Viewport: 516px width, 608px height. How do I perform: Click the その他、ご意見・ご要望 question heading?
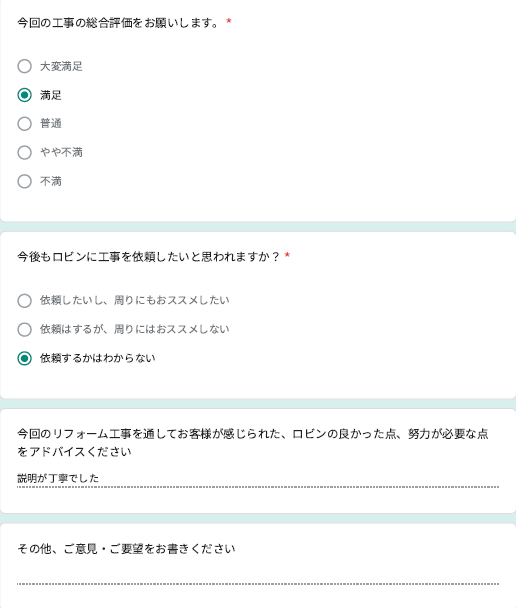126,549
